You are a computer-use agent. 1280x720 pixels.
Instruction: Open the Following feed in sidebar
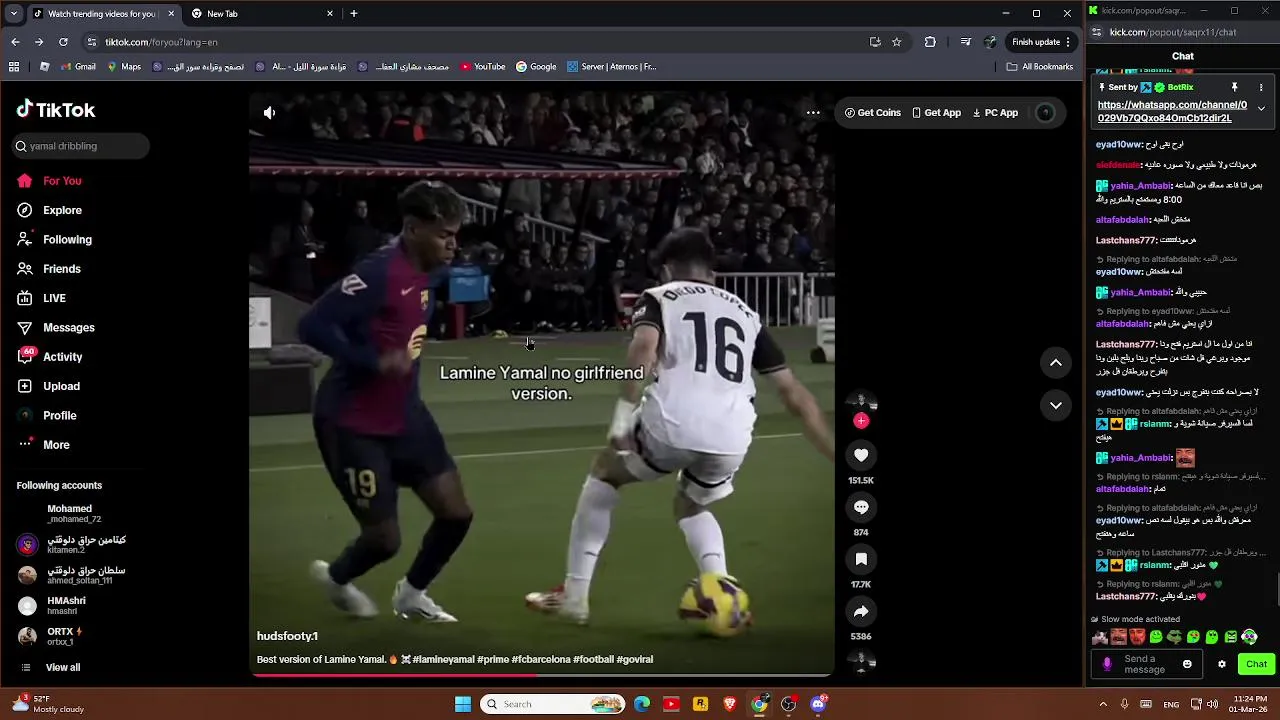click(x=67, y=240)
